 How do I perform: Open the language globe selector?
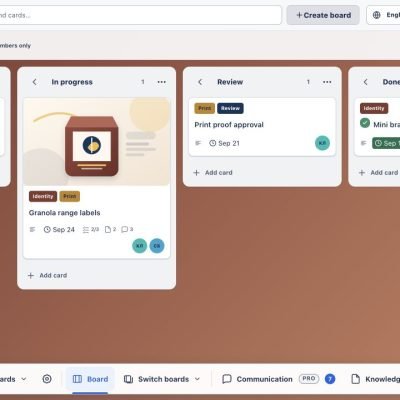click(x=383, y=15)
